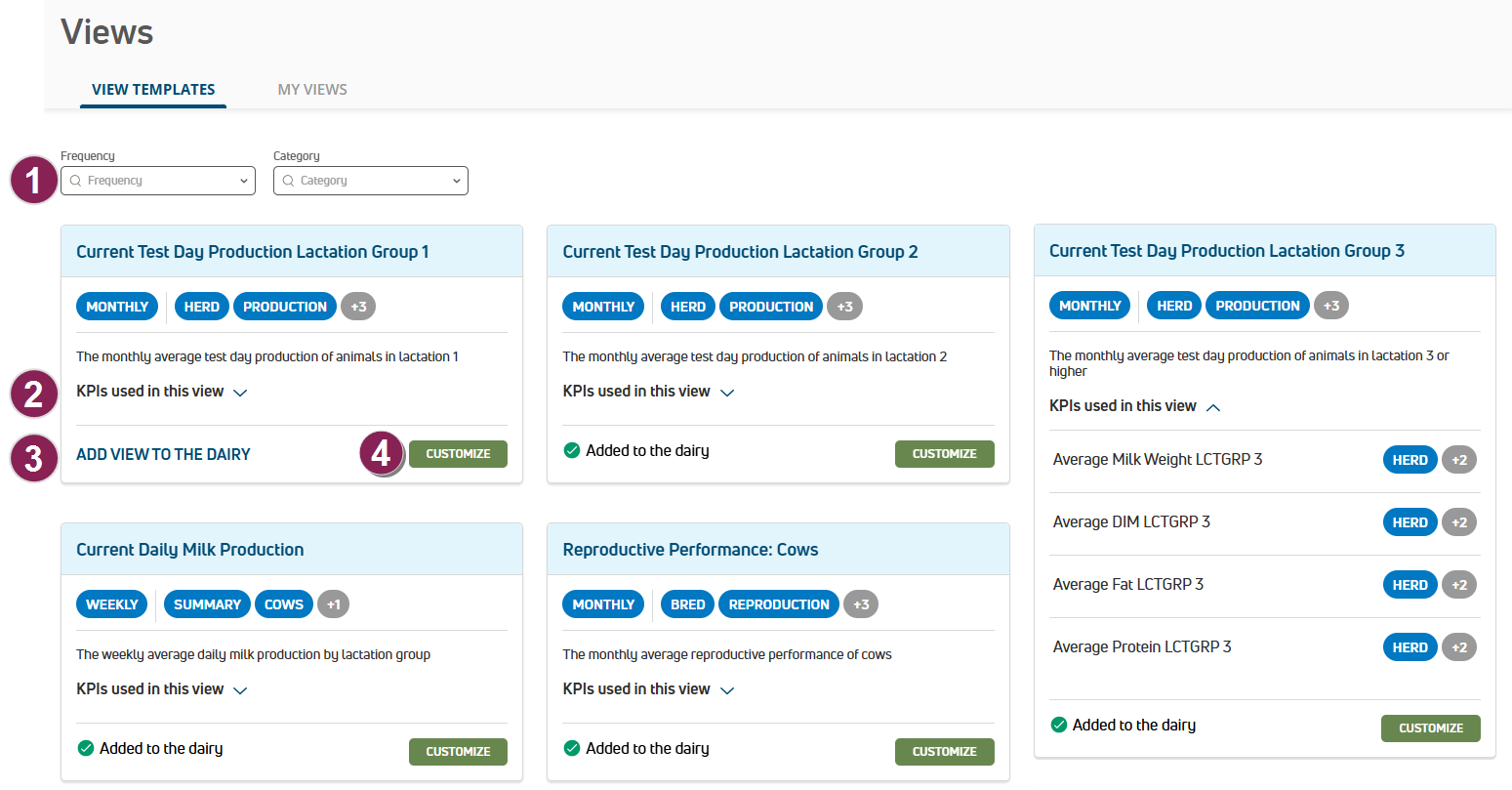Click the +3 tag badge on Lactation Group 1 card
This screenshot has width=1512, height=790.
click(358, 307)
